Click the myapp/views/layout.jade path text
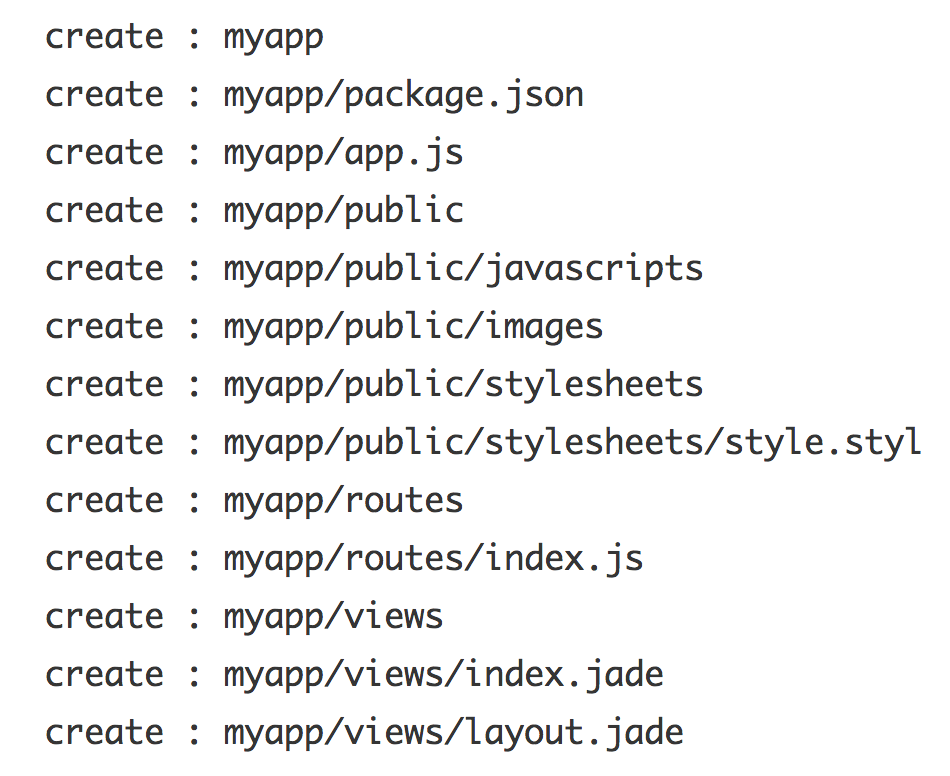This screenshot has width=950, height=776. [x=453, y=733]
